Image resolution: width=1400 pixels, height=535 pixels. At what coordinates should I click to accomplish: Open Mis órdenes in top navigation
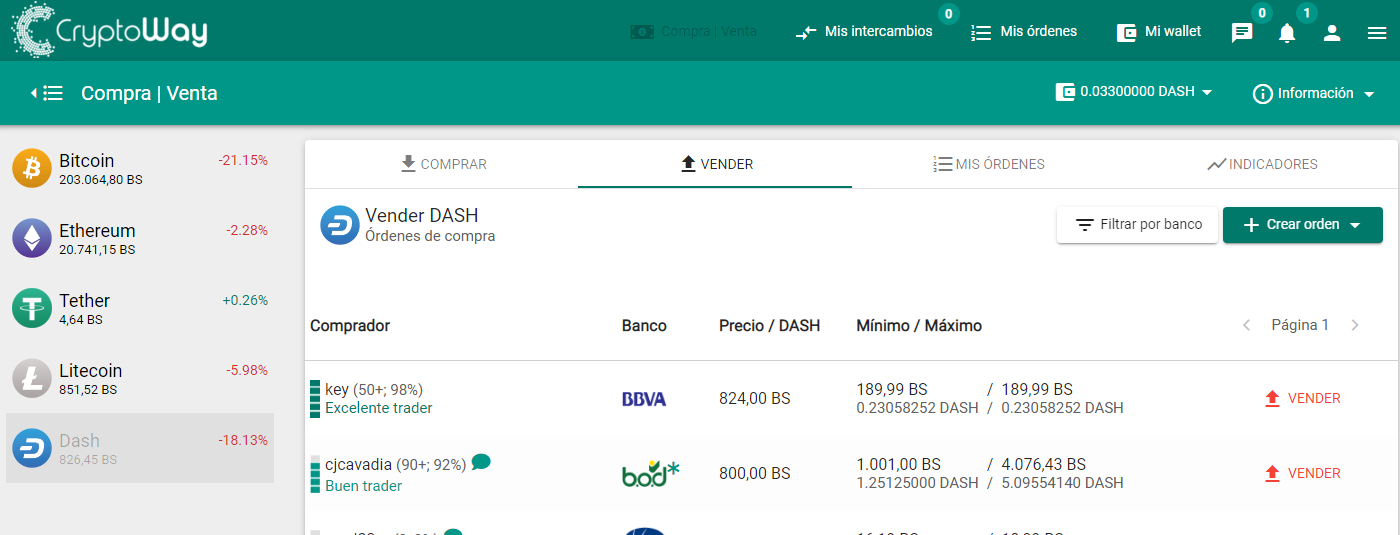1024,32
